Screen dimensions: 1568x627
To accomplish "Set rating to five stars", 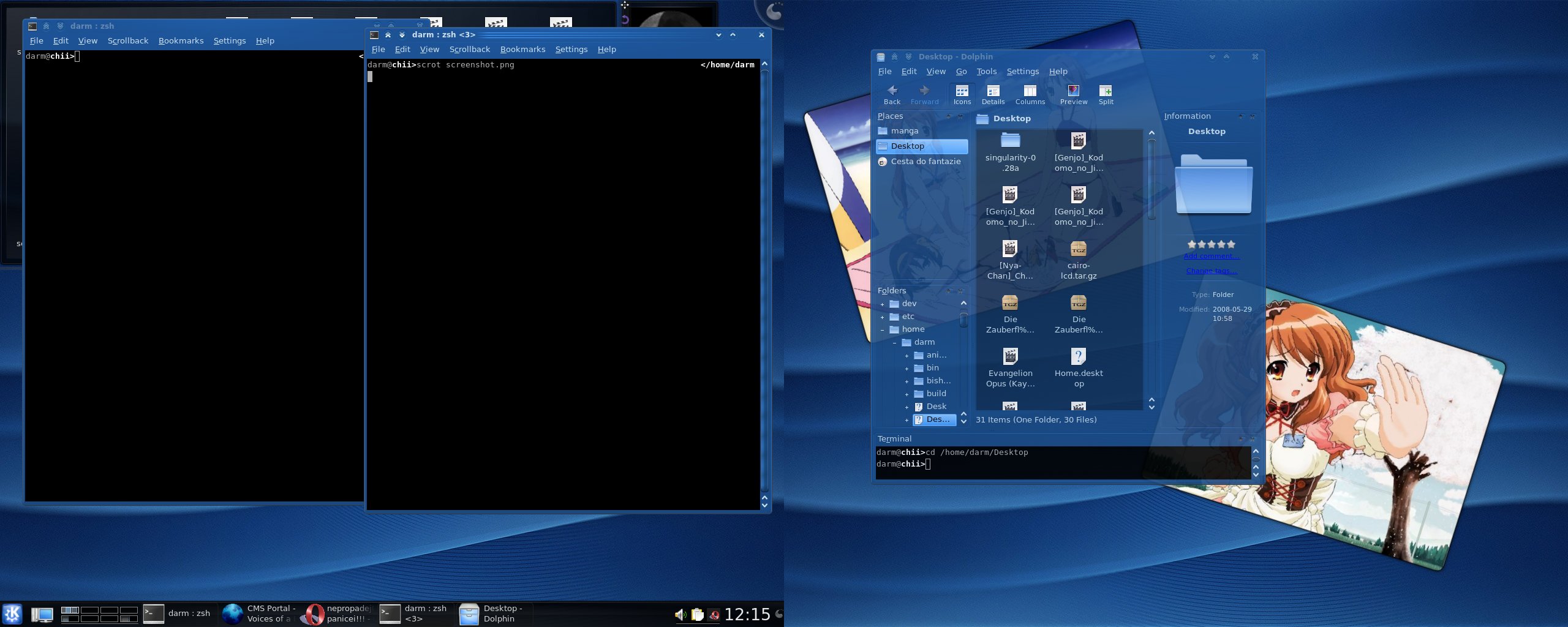I will [x=1231, y=244].
